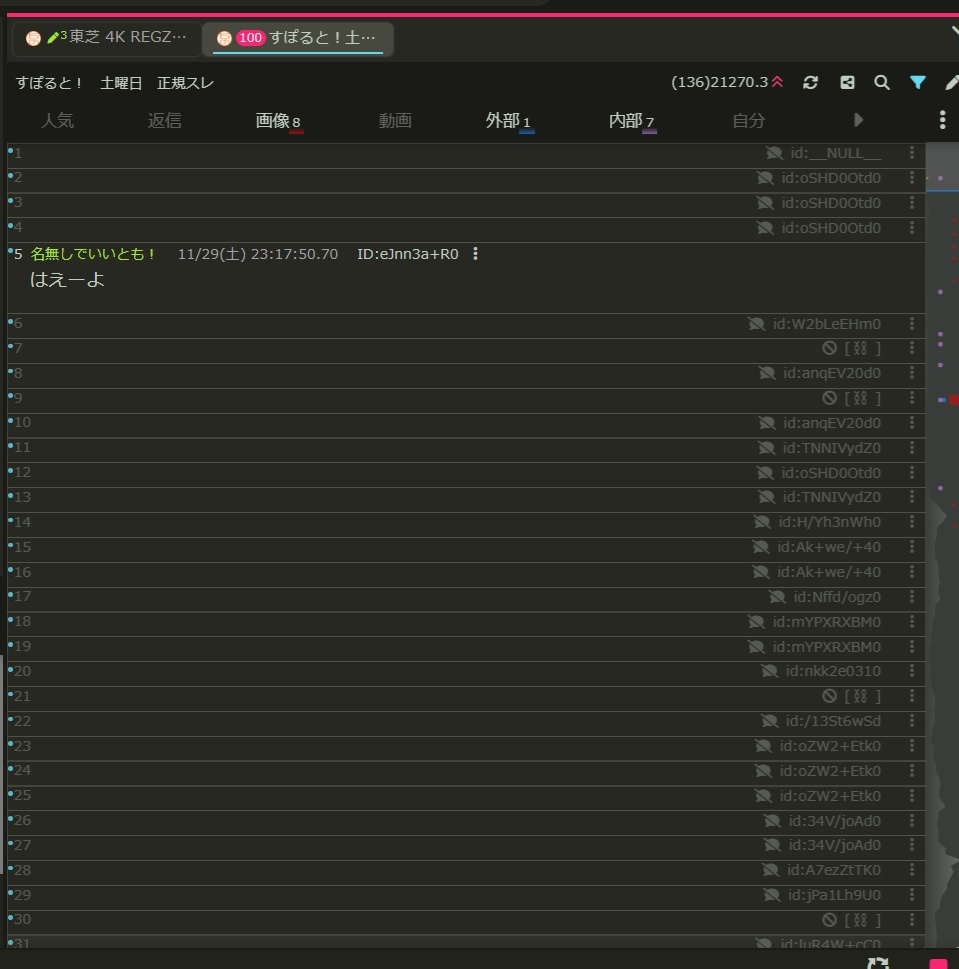Image resolution: width=959 pixels, height=969 pixels.
Task: Click the refresh thread icon
Action: click(x=811, y=83)
